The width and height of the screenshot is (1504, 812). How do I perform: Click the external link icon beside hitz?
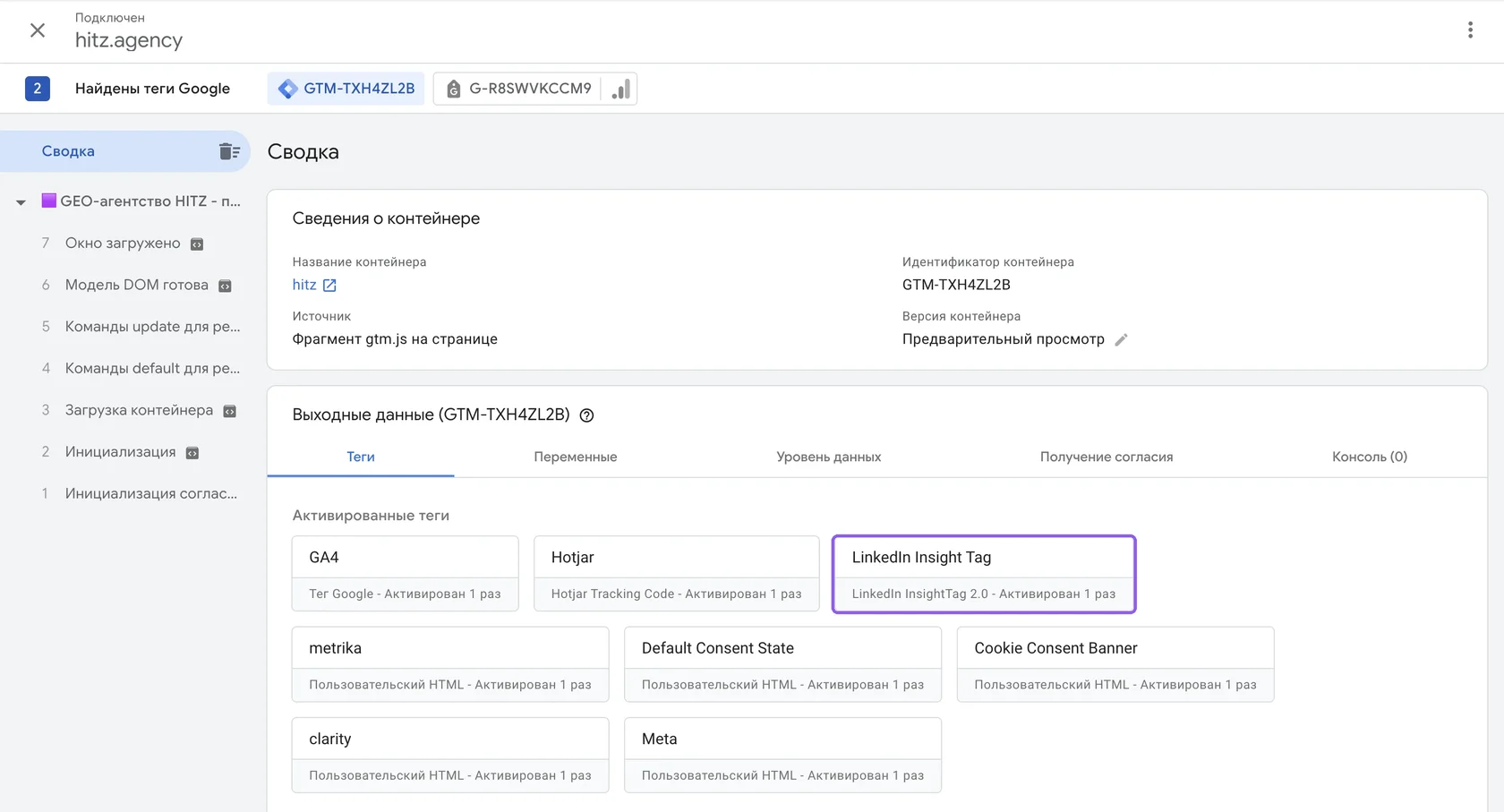[x=329, y=285]
